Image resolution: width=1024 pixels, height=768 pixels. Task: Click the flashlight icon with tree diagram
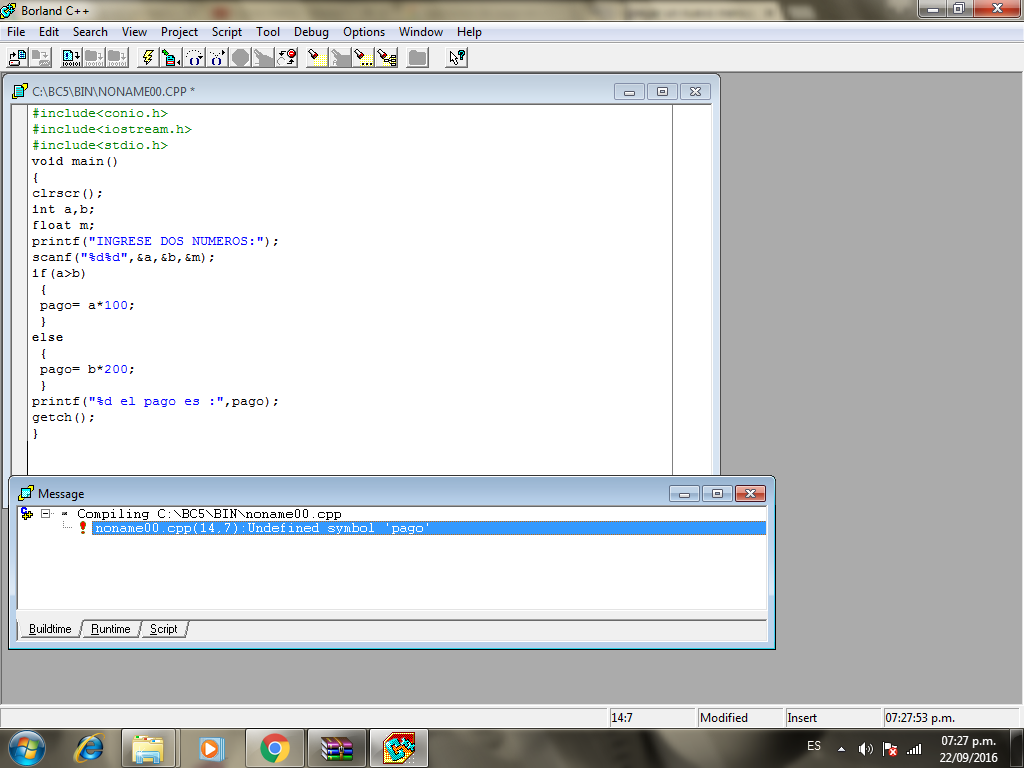(387, 57)
